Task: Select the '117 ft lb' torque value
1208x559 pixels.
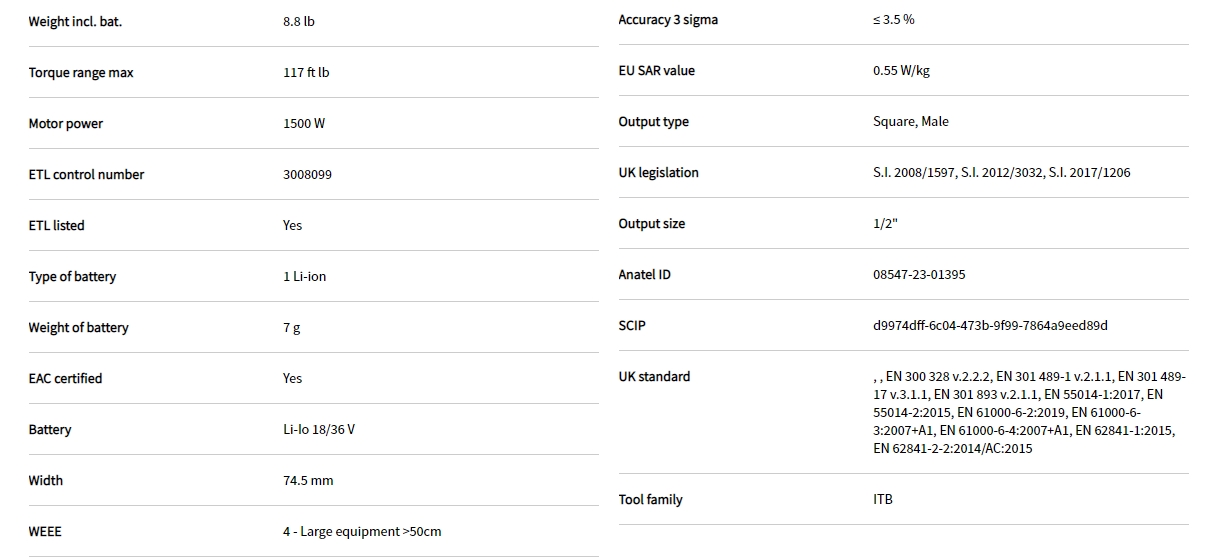Action: 306,73
